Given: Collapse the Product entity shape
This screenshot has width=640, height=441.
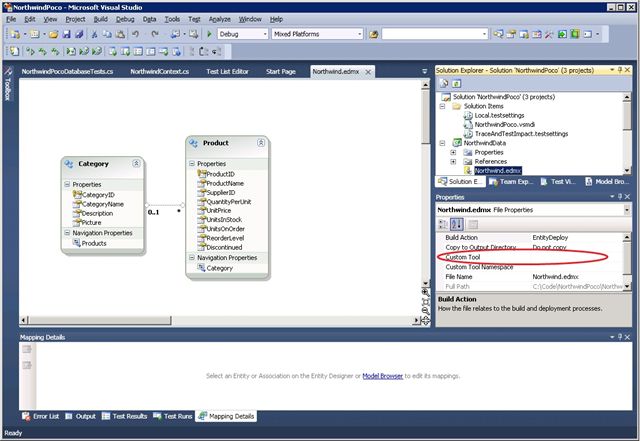Looking at the screenshot, I should 261,143.
